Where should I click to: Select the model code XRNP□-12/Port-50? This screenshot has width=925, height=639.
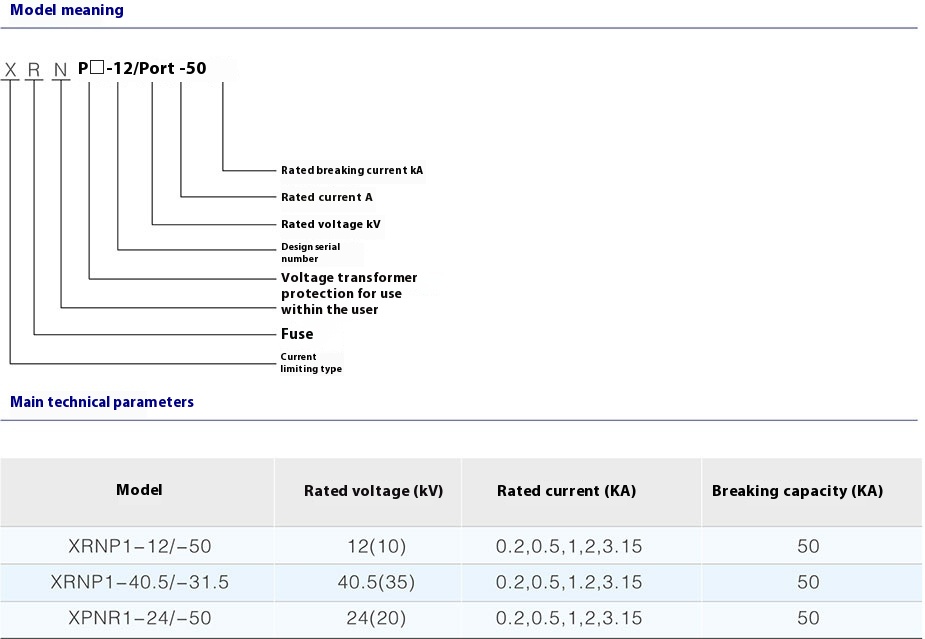point(105,69)
